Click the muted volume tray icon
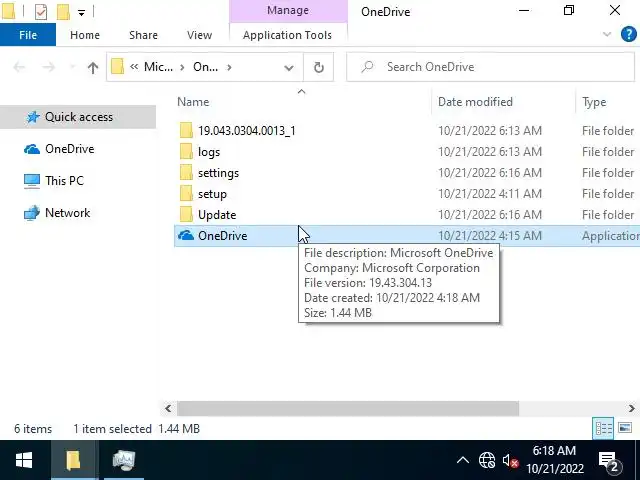This screenshot has height=480, width=640. [x=510, y=460]
